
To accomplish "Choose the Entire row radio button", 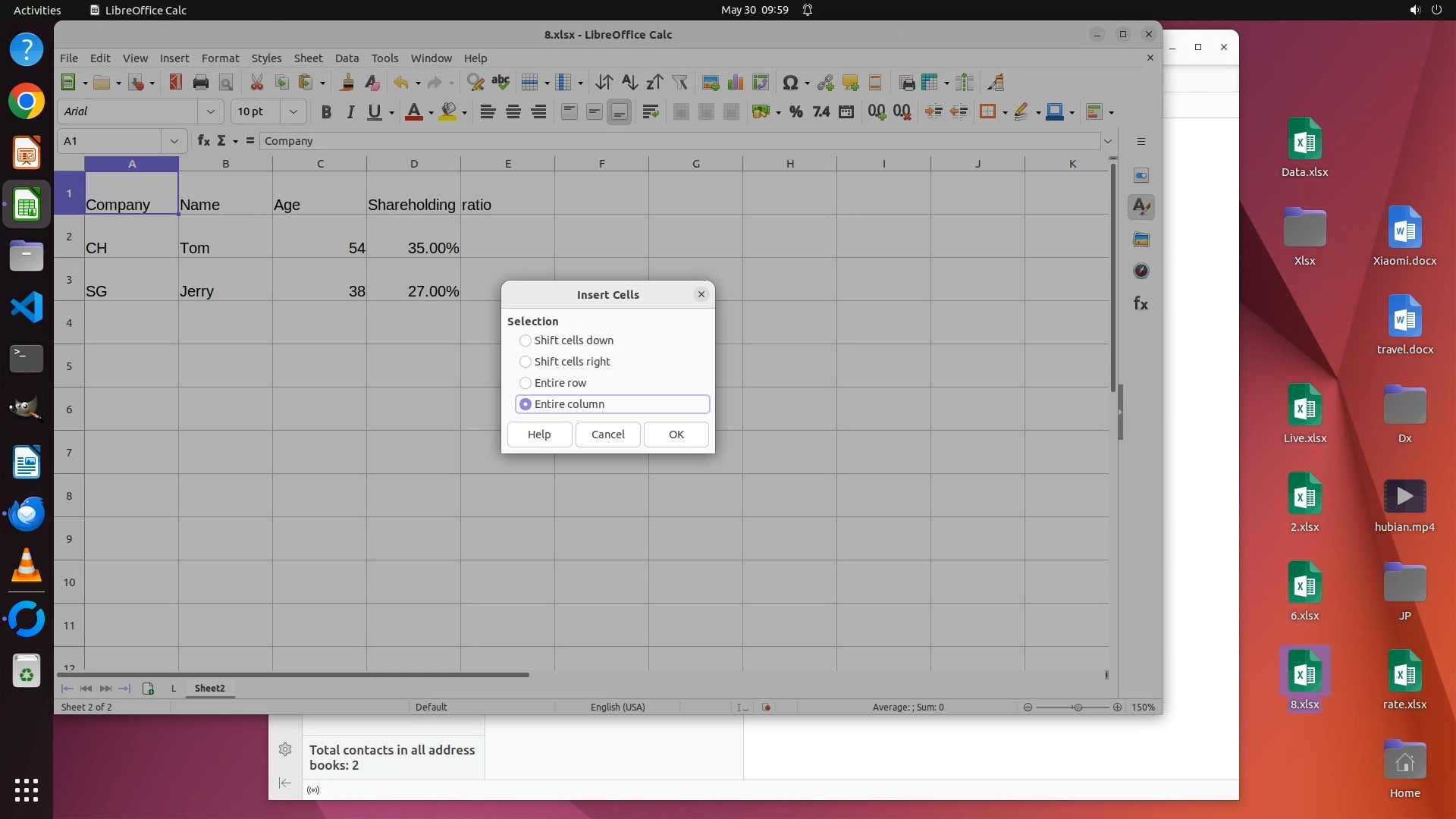I will point(526,383).
